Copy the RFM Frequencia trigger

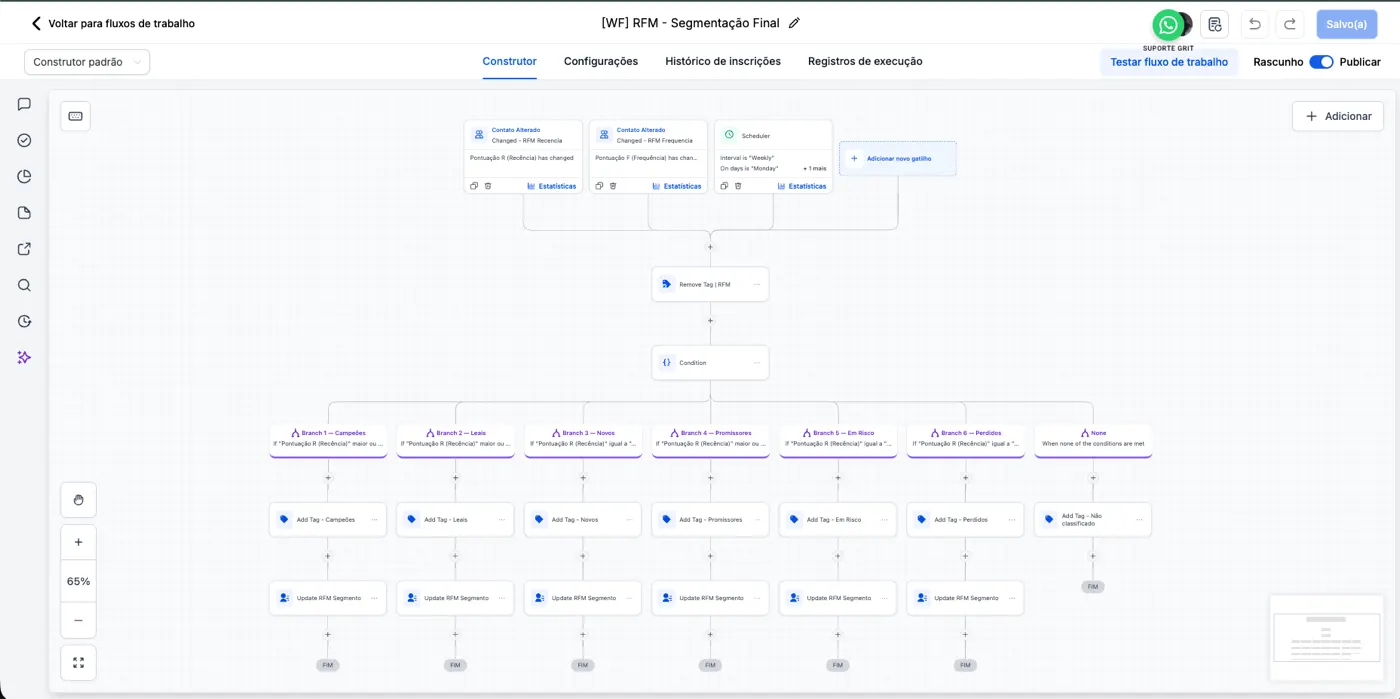tap(600, 186)
